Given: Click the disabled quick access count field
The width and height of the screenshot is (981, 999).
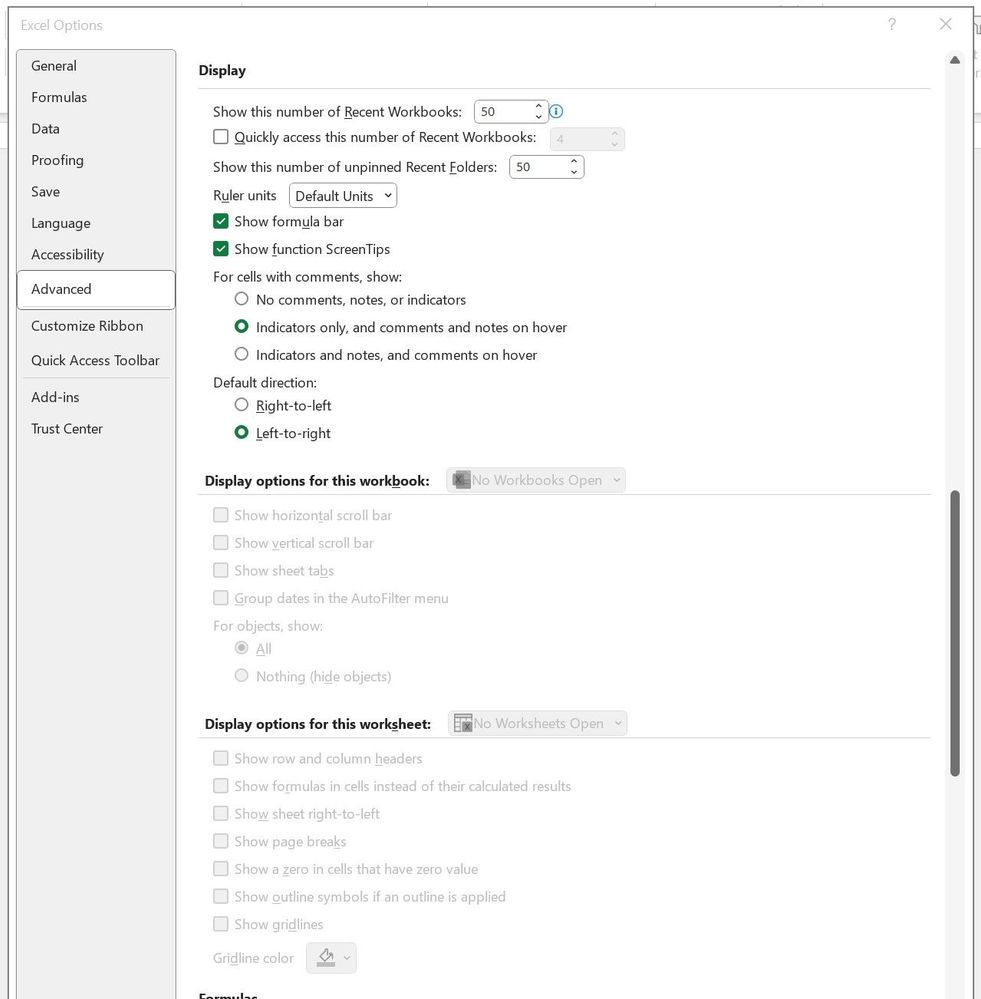Looking at the screenshot, I should point(587,139).
